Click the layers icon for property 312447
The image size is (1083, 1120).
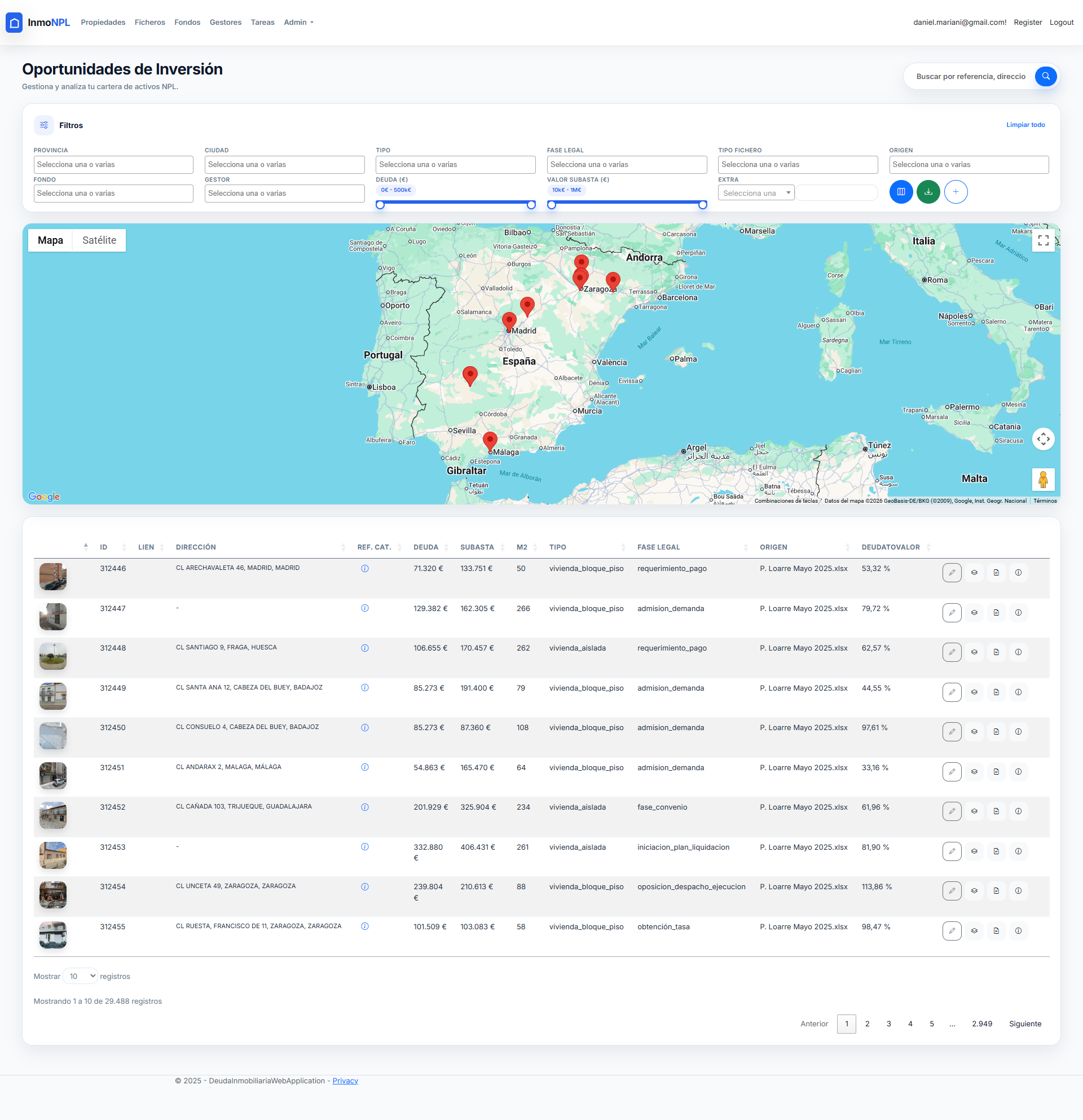click(974, 613)
